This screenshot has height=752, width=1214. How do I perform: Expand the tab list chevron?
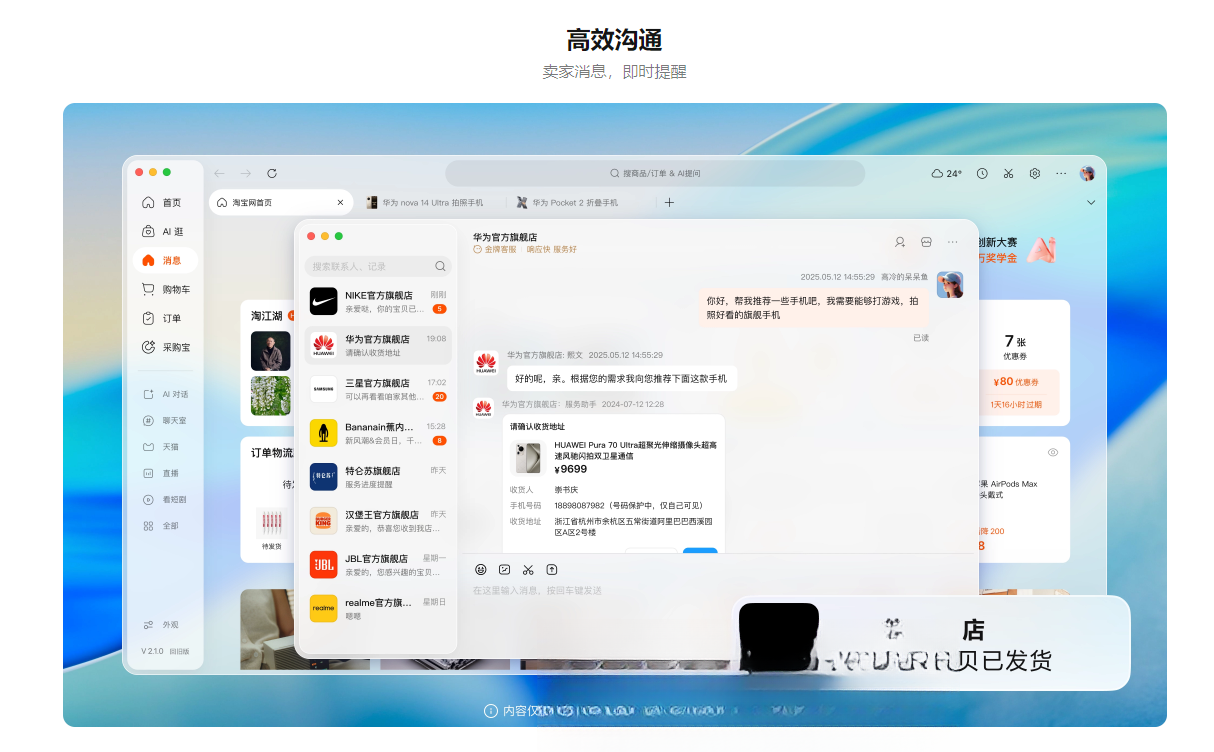point(1091,202)
